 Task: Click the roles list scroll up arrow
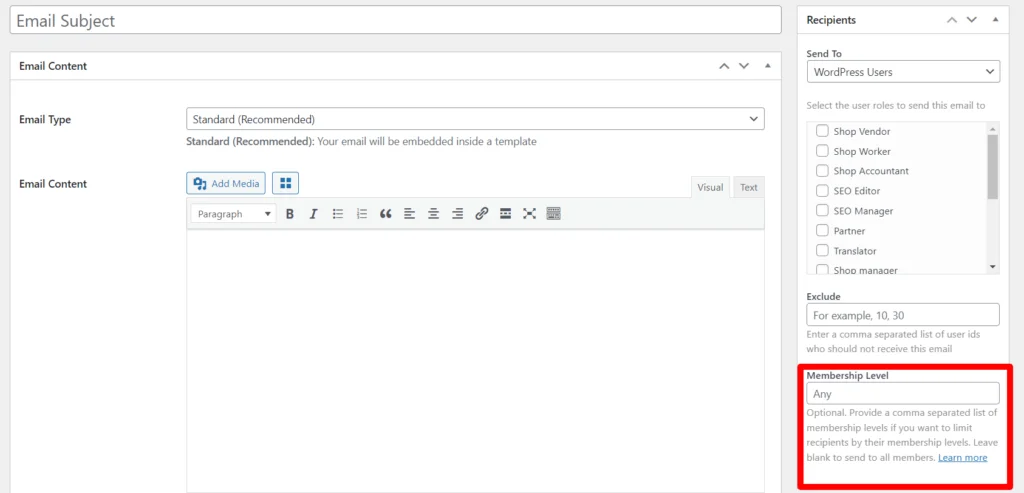(x=993, y=128)
